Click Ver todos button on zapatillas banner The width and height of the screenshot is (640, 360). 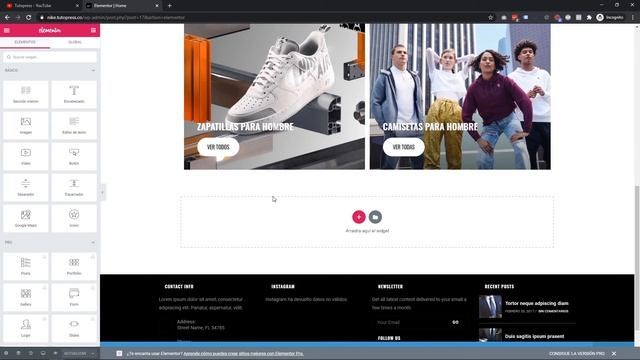218,147
